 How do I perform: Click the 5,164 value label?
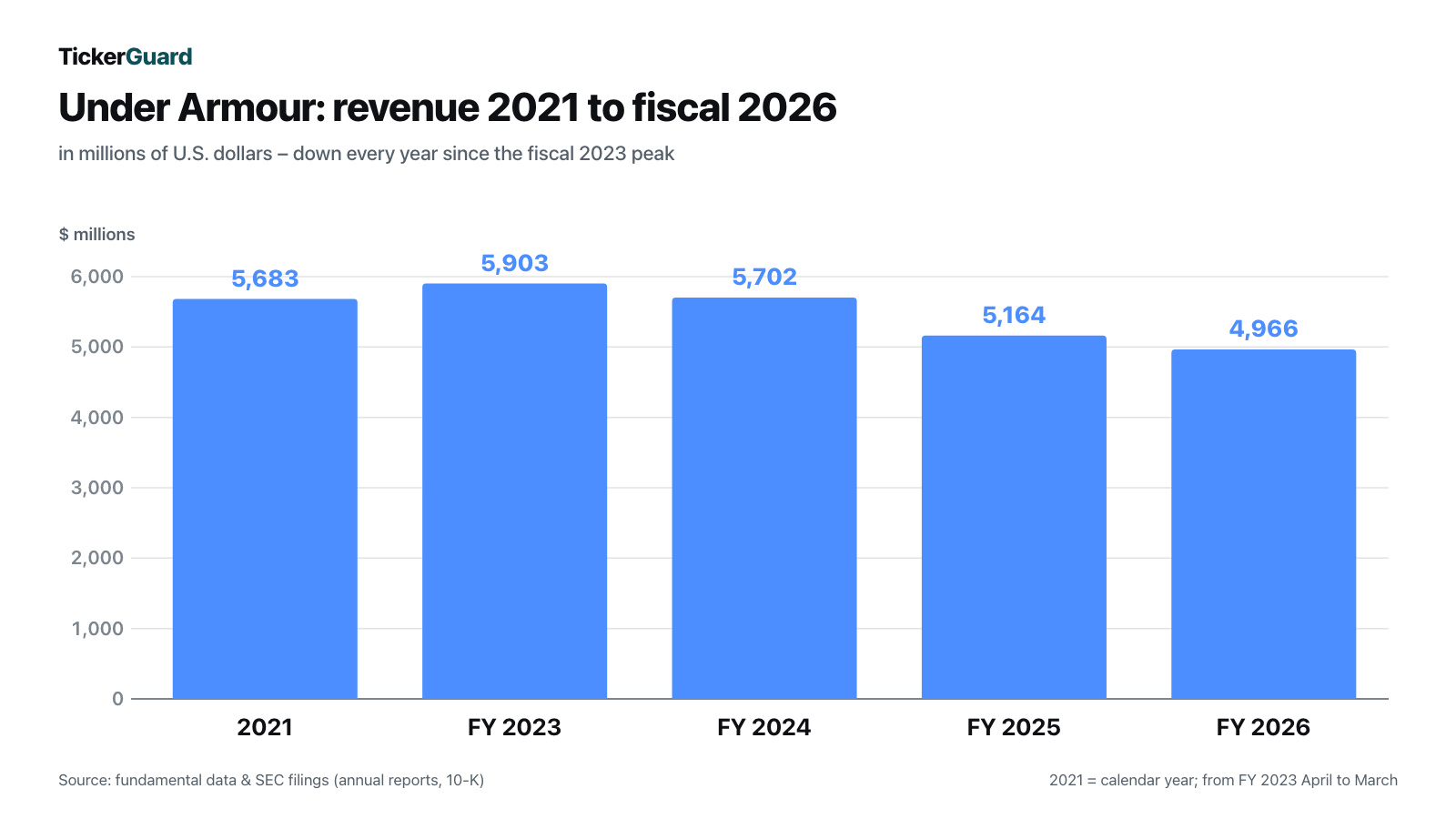point(1014,315)
